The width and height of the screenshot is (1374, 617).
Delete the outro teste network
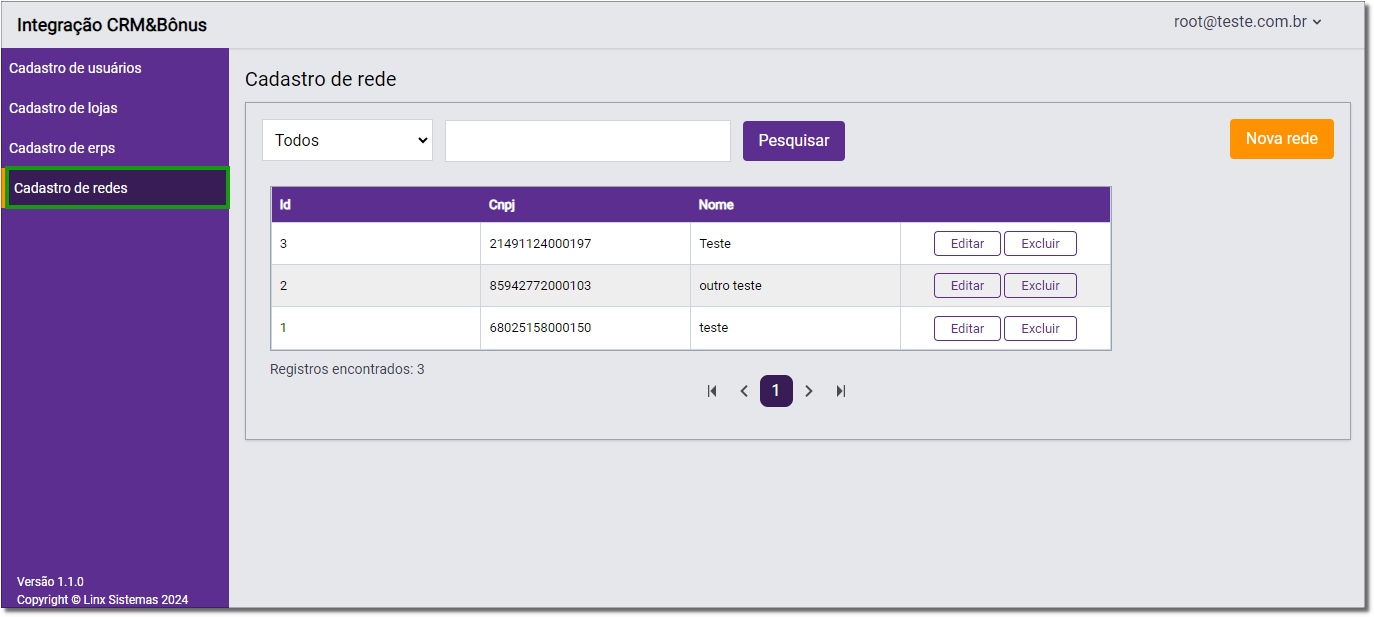point(1040,286)
